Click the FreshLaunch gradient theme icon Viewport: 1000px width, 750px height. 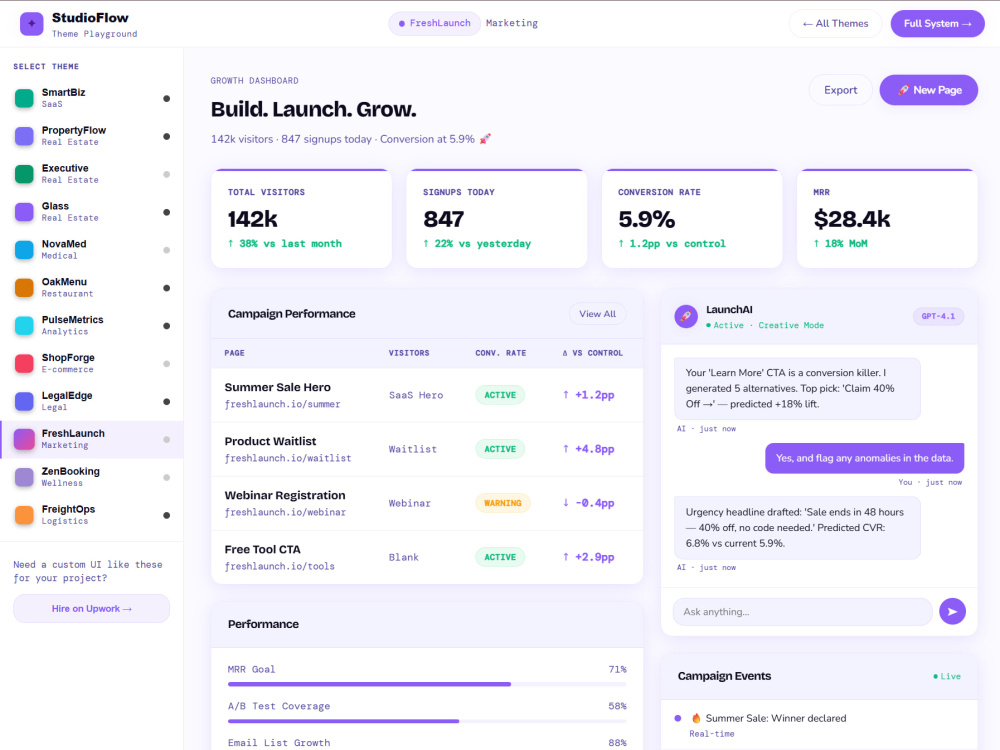tap(24, 439)
